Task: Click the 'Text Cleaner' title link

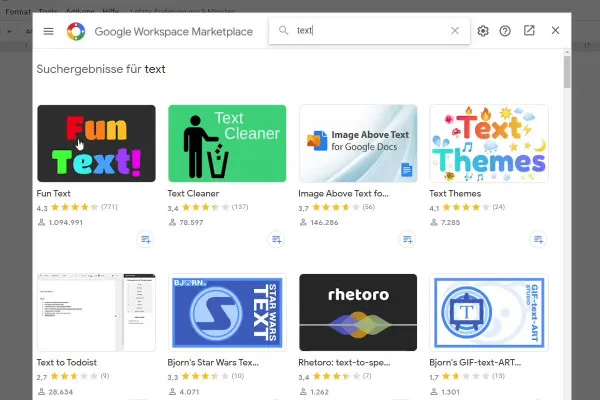Action: tap(193, 194)
